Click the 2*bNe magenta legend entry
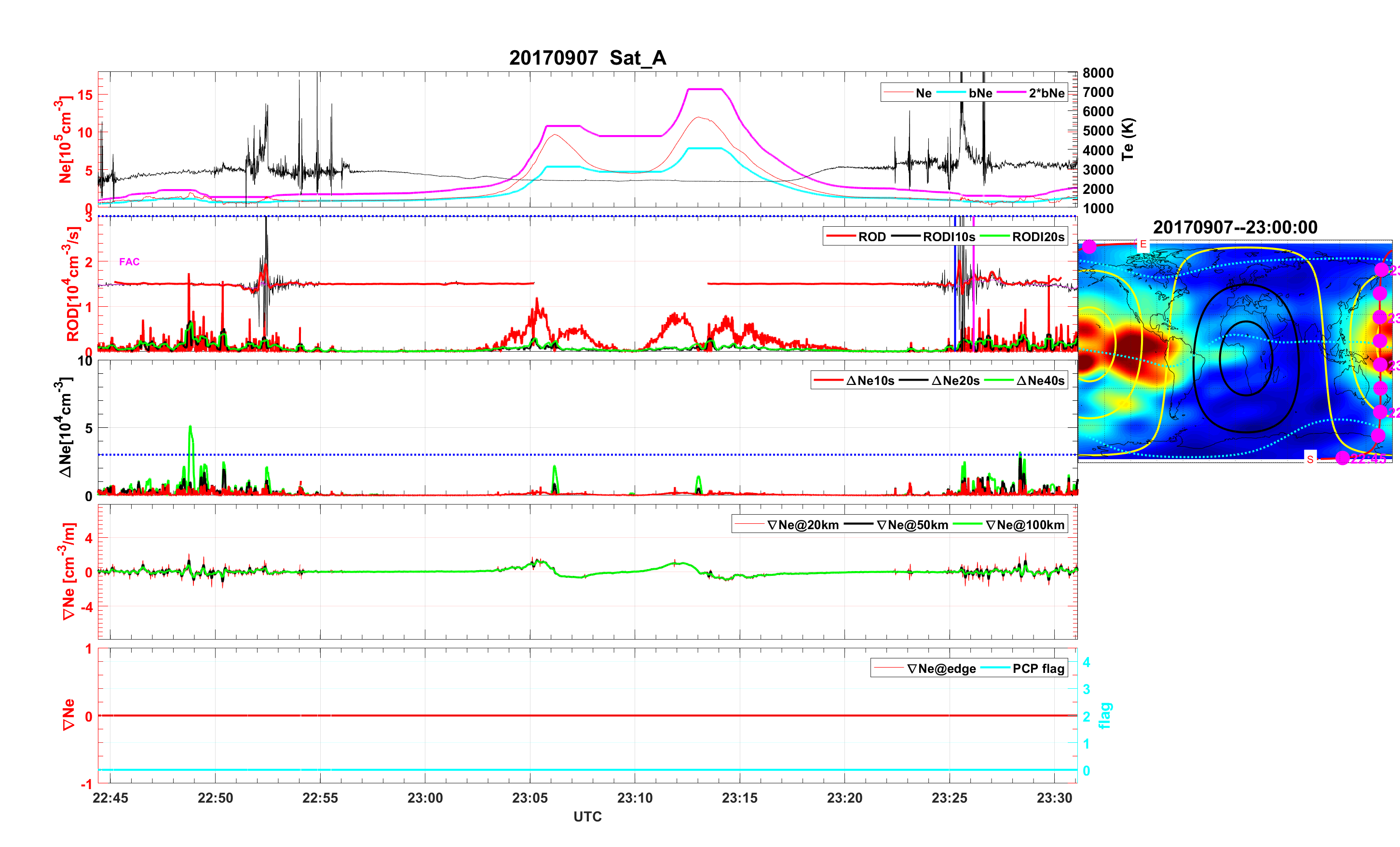1400x847 pixels. click(x=1046, y=93)
